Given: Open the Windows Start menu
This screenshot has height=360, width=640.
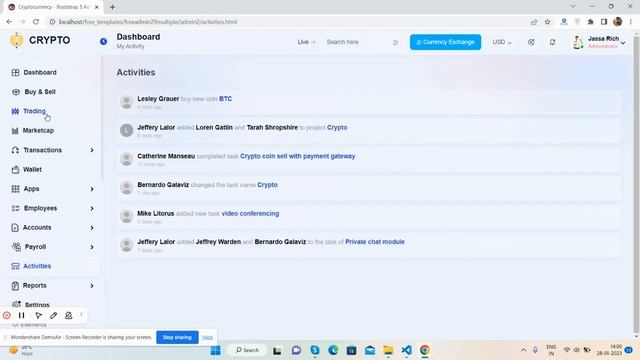Looking at the screenshot, I should pos(216,350).
